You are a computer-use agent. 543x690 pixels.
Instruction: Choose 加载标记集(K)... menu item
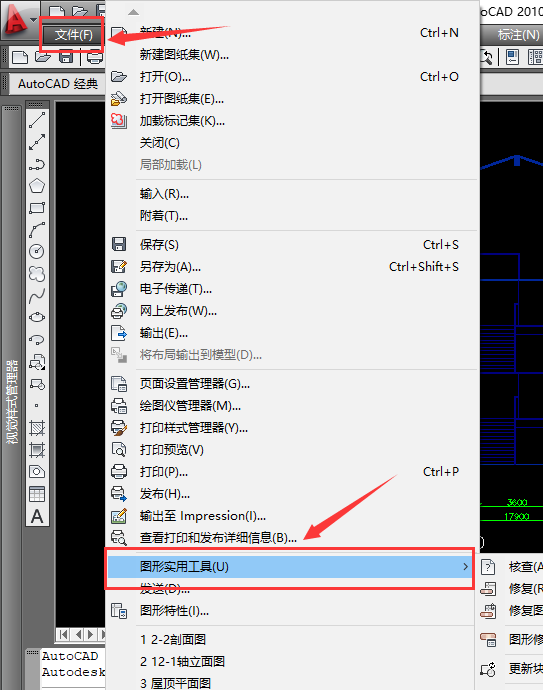[292, 121]
